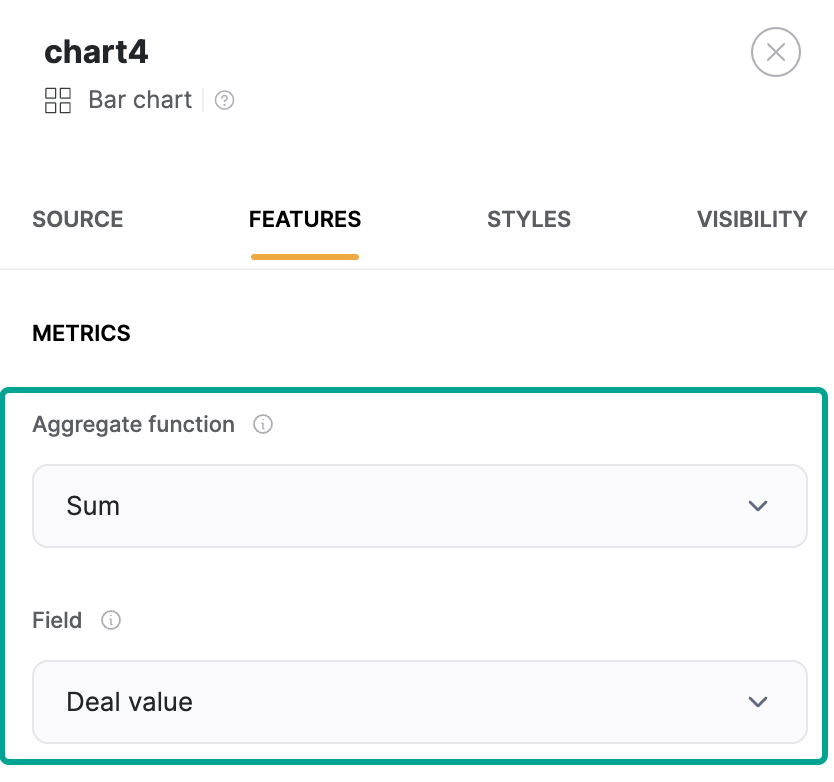This screenshot has height=782, width=834.
Task: Go to the VISIBILITY tab
Action: tap(751, 220)
